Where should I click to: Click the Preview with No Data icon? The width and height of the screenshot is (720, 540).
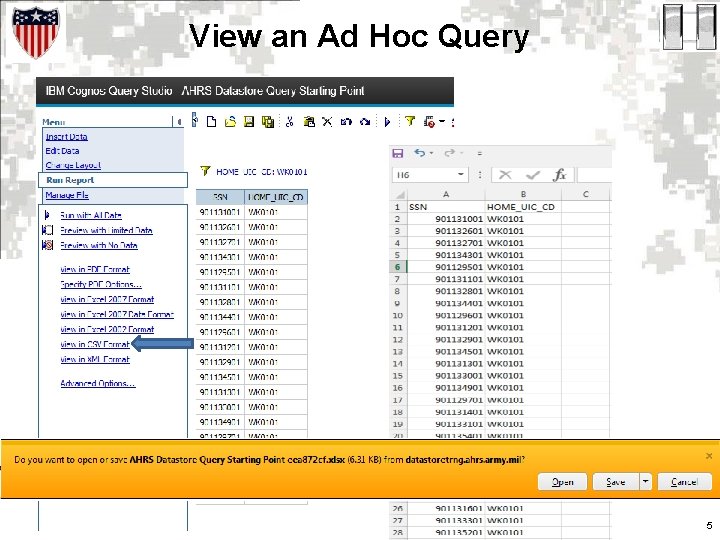48,245
